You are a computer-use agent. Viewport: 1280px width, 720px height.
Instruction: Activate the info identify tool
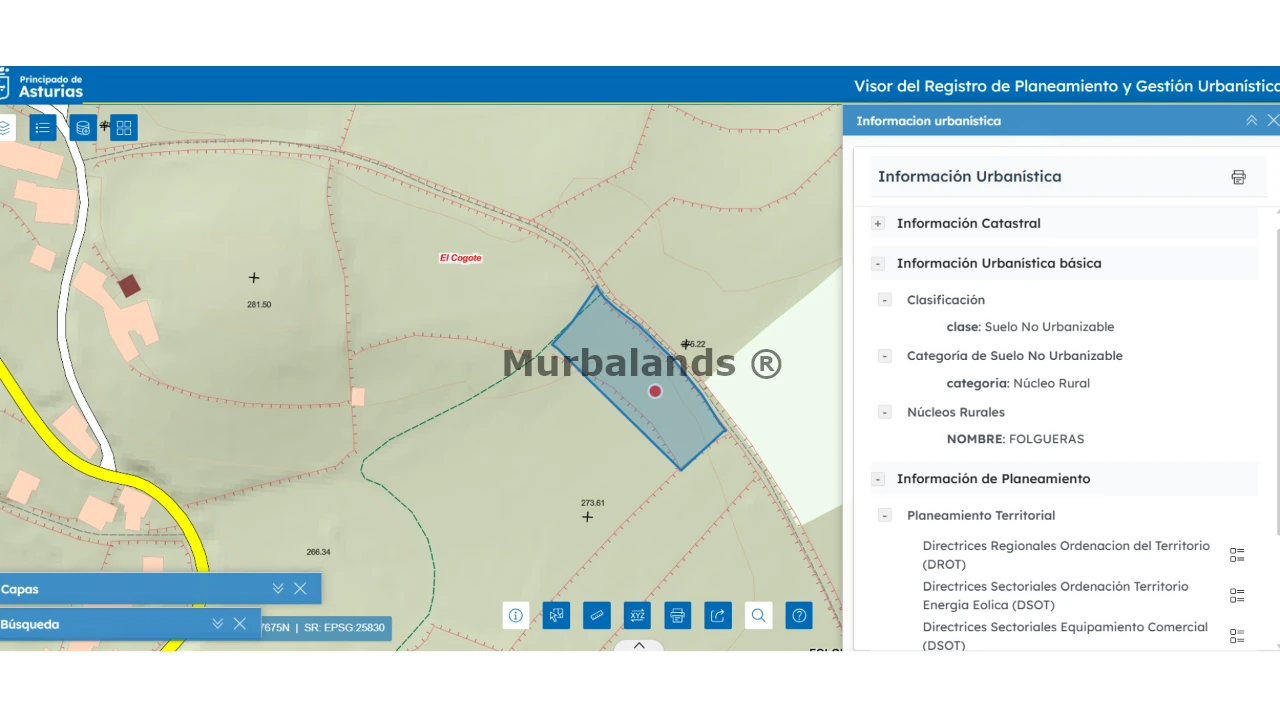click(516, 615)
